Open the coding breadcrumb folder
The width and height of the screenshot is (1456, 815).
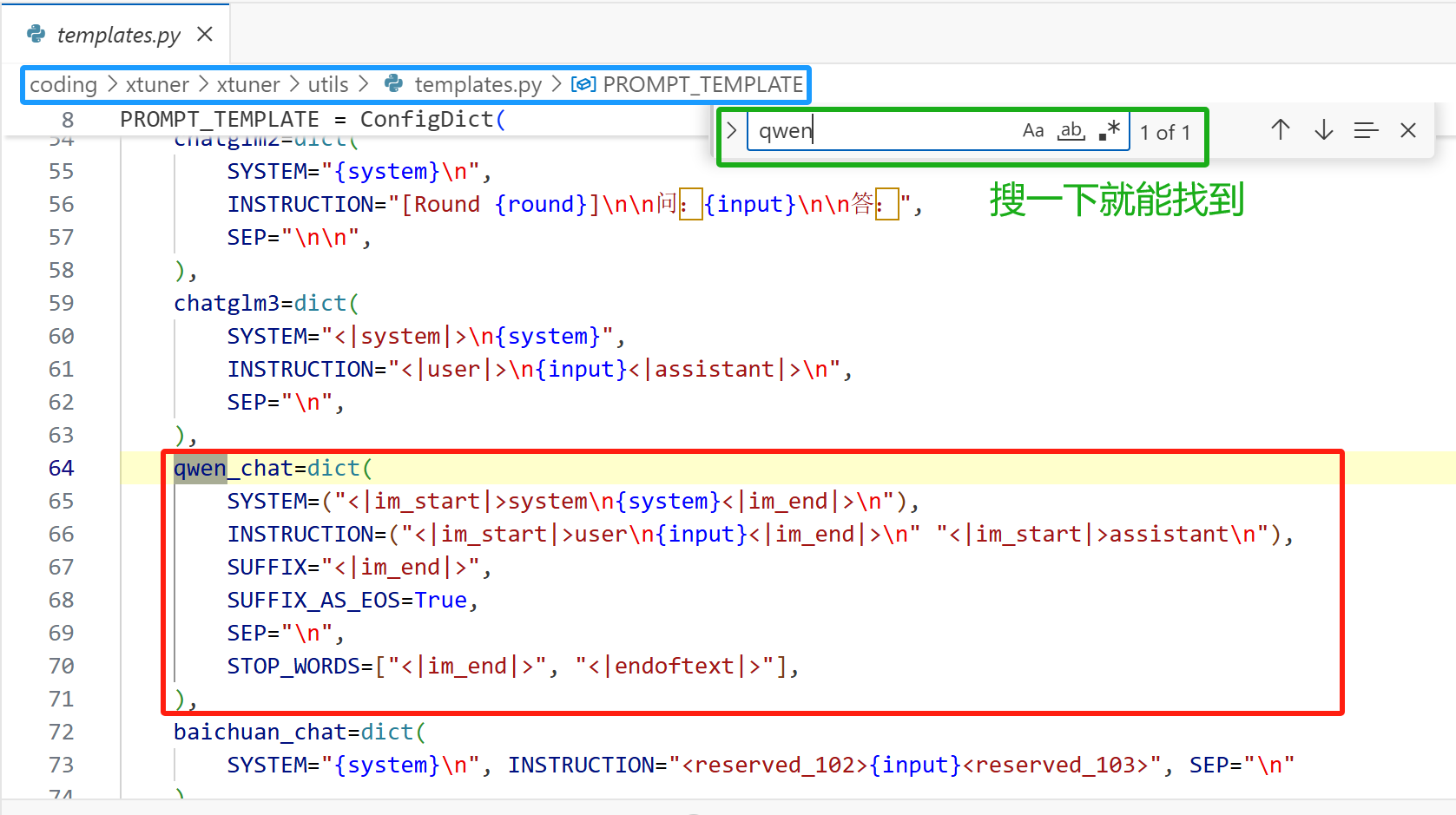pos(63,84)
